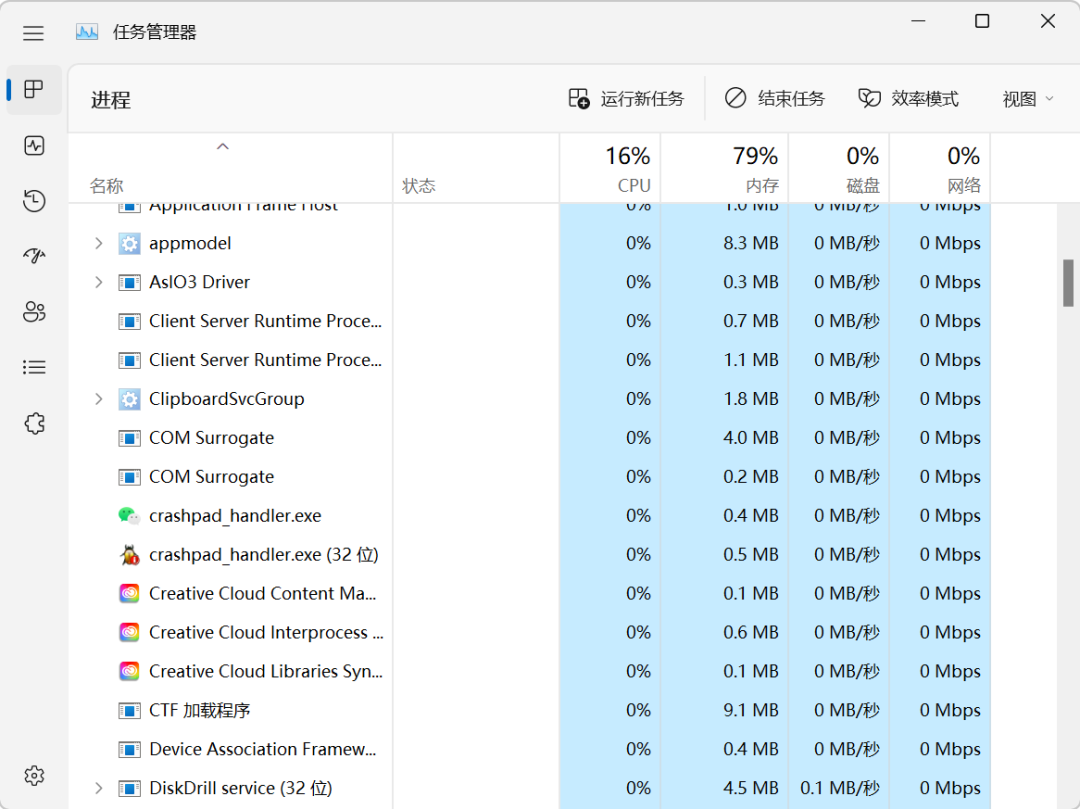This screenshot has width=1080, height=809.
Task: Click the 1.8 MB memory value
Action: (x=751, y=399)
